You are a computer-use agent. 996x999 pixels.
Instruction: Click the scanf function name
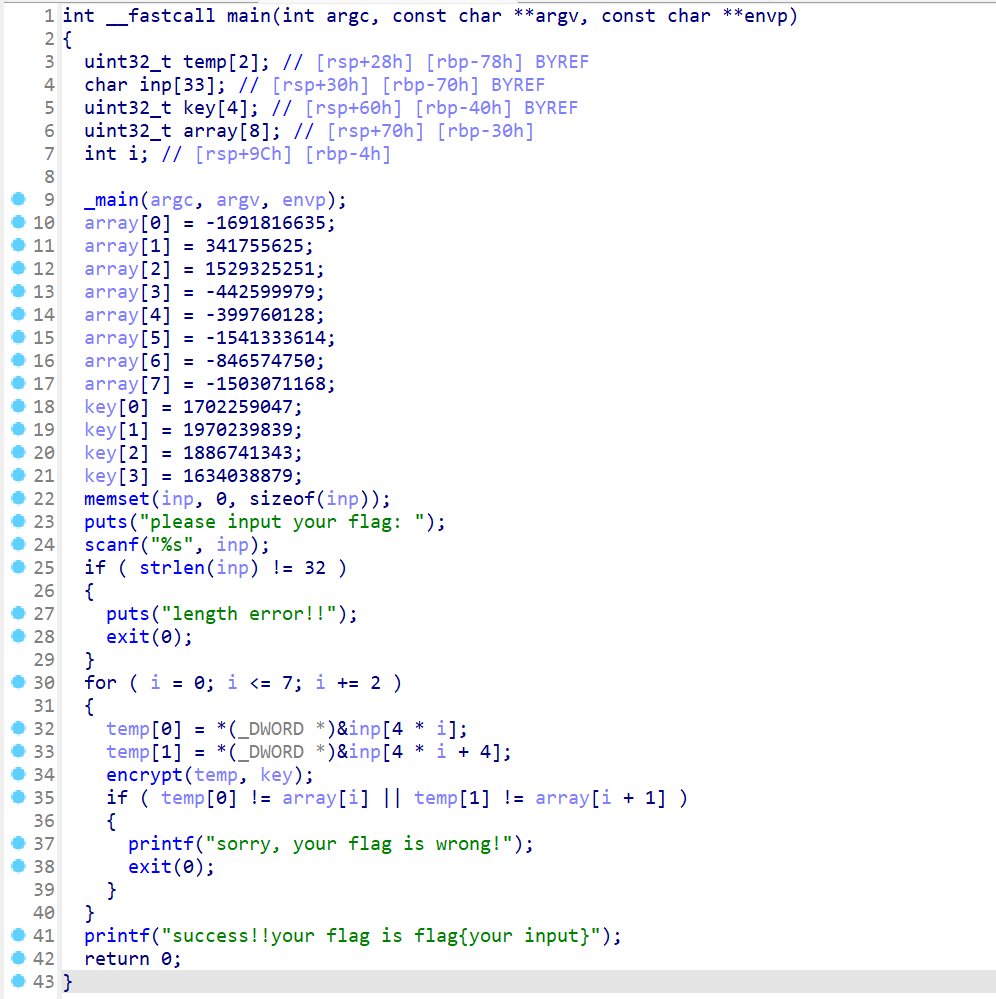112,545
